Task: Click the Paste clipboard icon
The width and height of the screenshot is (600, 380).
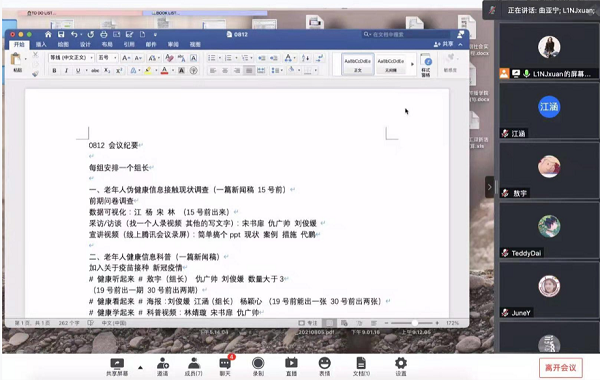Action: click(x=16, y=60)
